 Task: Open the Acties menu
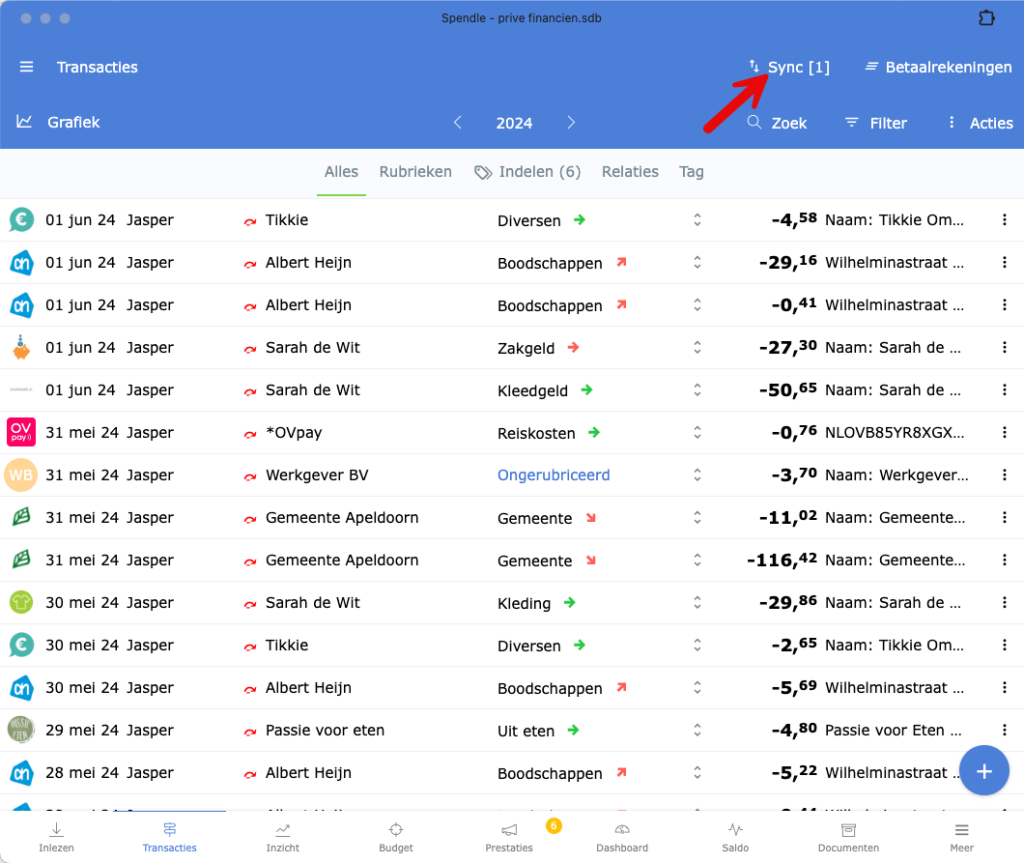(980, 123)
